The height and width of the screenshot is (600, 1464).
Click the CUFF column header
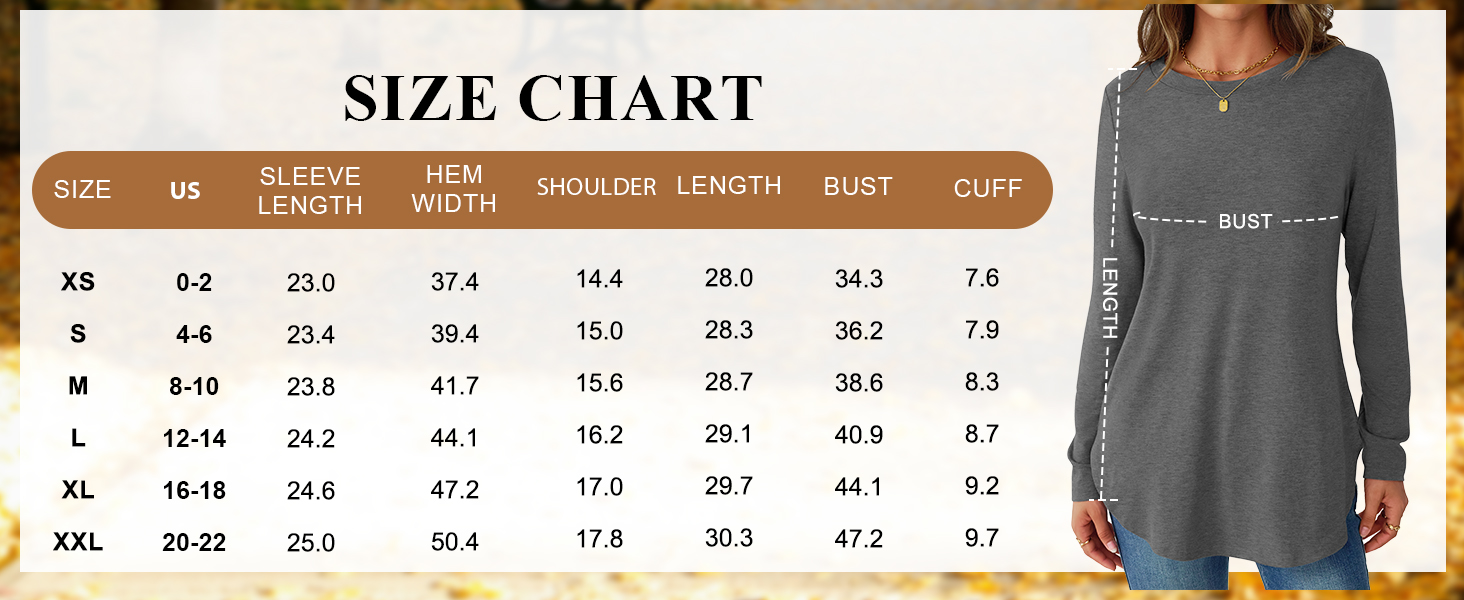coord(987,189)
